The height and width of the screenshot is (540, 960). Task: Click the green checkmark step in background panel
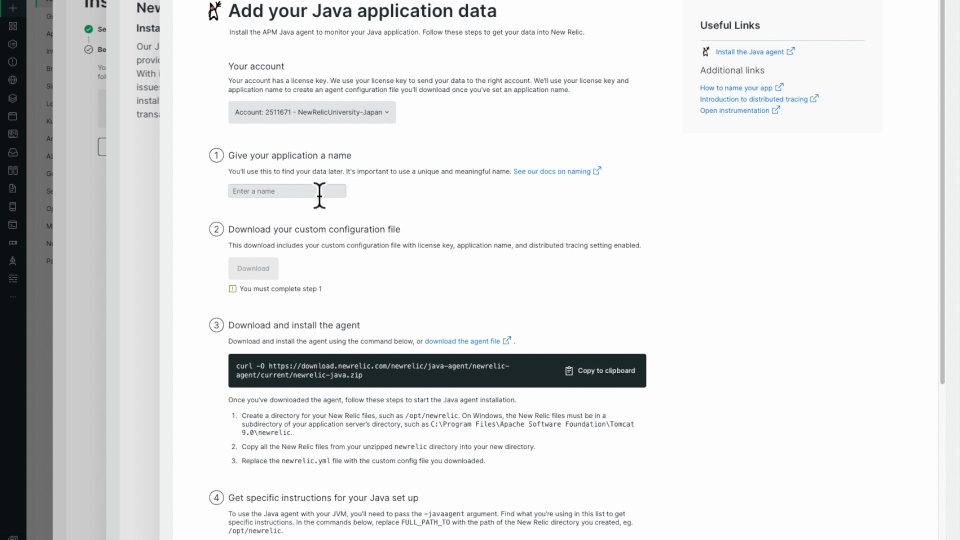click(89, 29)
